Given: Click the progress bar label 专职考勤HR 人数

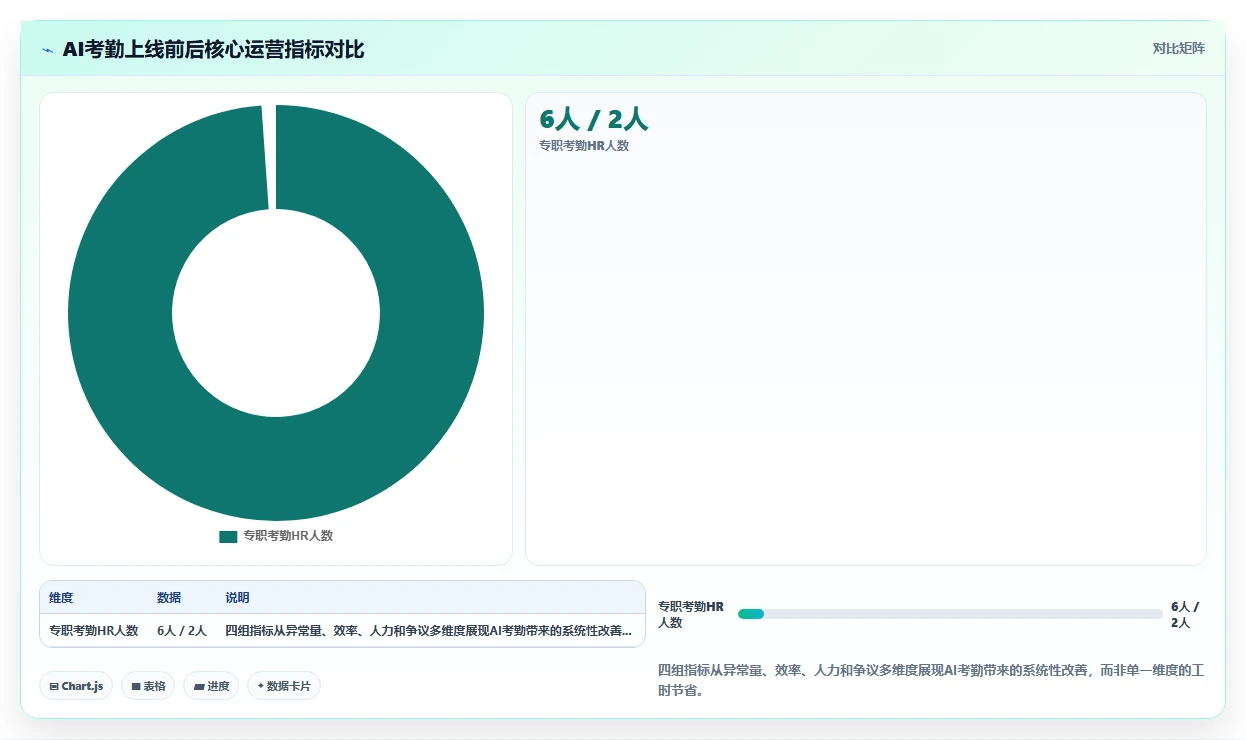Looking at the screenshot, I should [x=691, y=614].
